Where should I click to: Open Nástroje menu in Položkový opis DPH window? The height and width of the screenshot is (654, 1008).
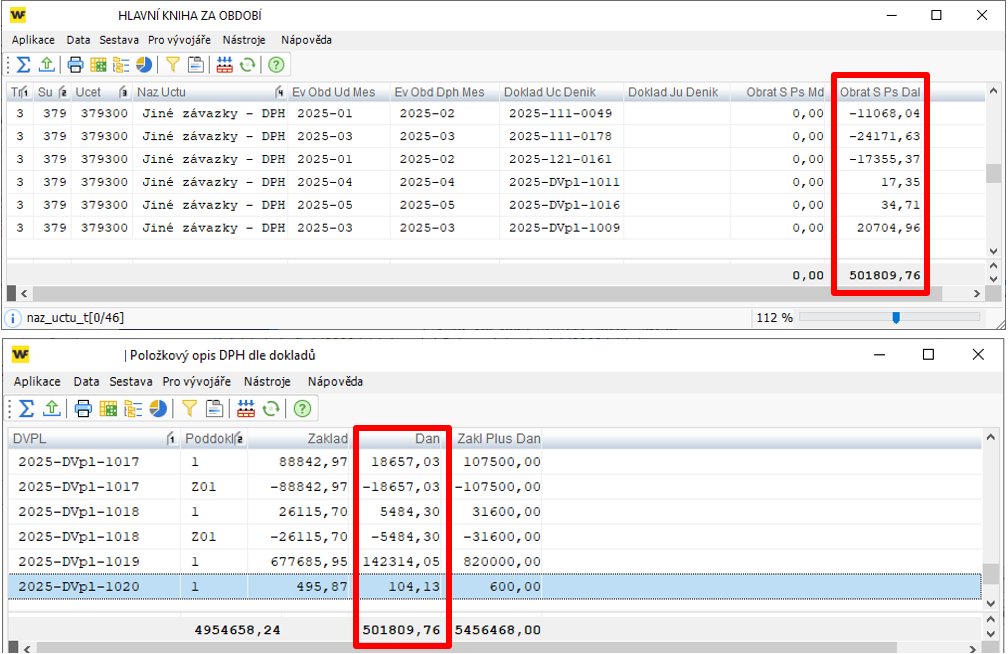[x=267, y=382]
